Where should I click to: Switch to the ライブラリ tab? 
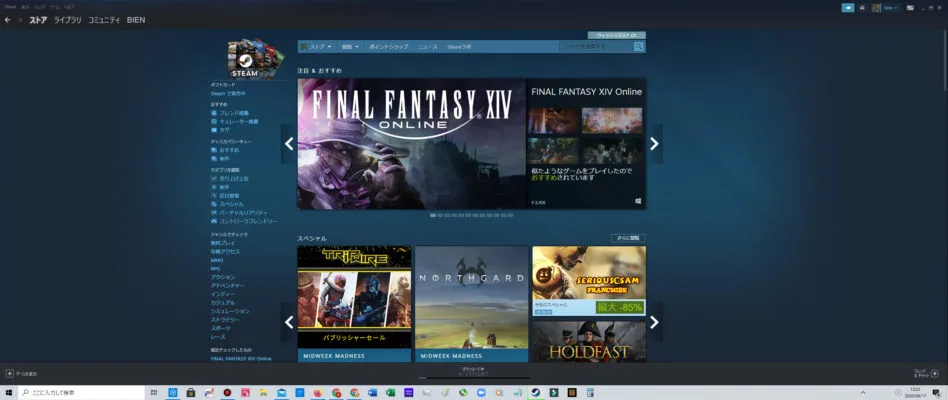(x=68, y=20)
